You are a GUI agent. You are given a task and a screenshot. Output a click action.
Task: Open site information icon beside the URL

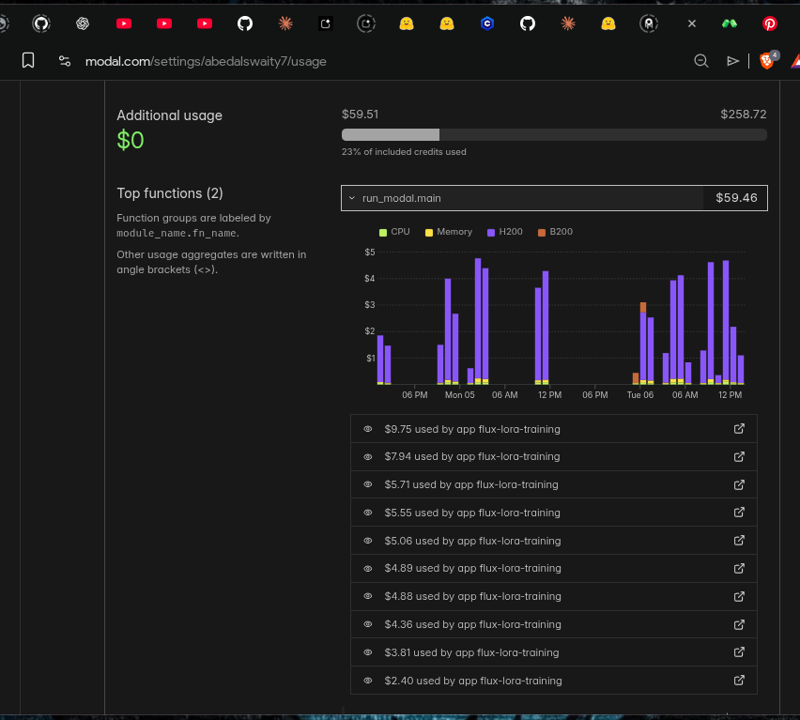pos(65,61)
